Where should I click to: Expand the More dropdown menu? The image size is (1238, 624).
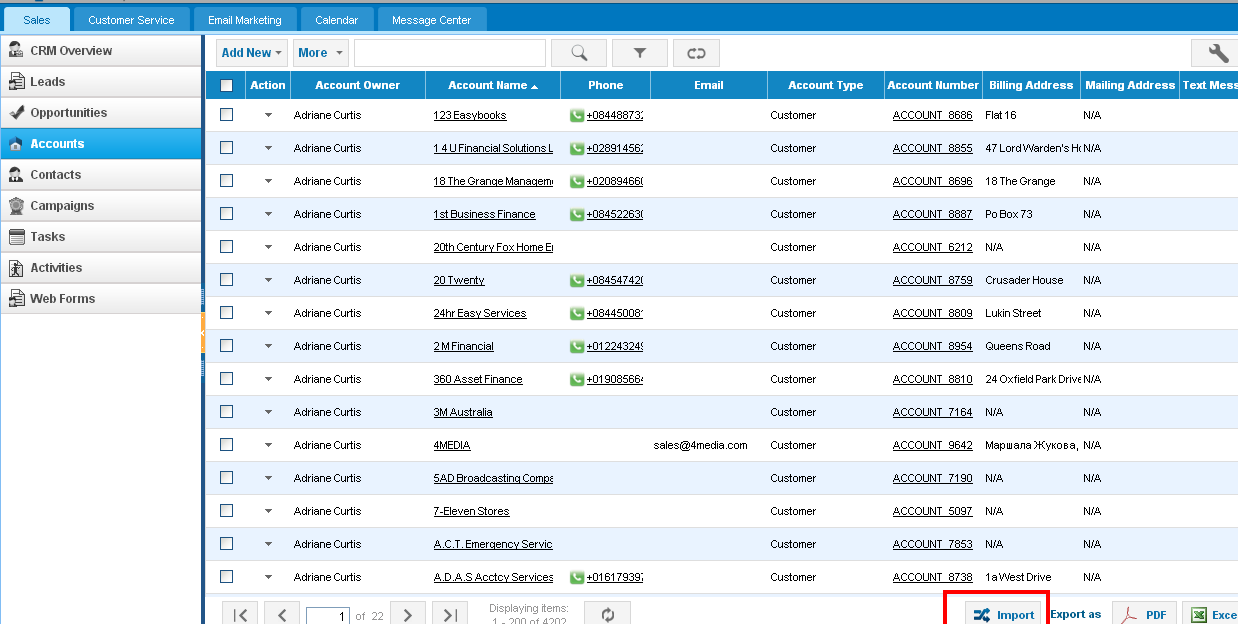click(320, 53)
